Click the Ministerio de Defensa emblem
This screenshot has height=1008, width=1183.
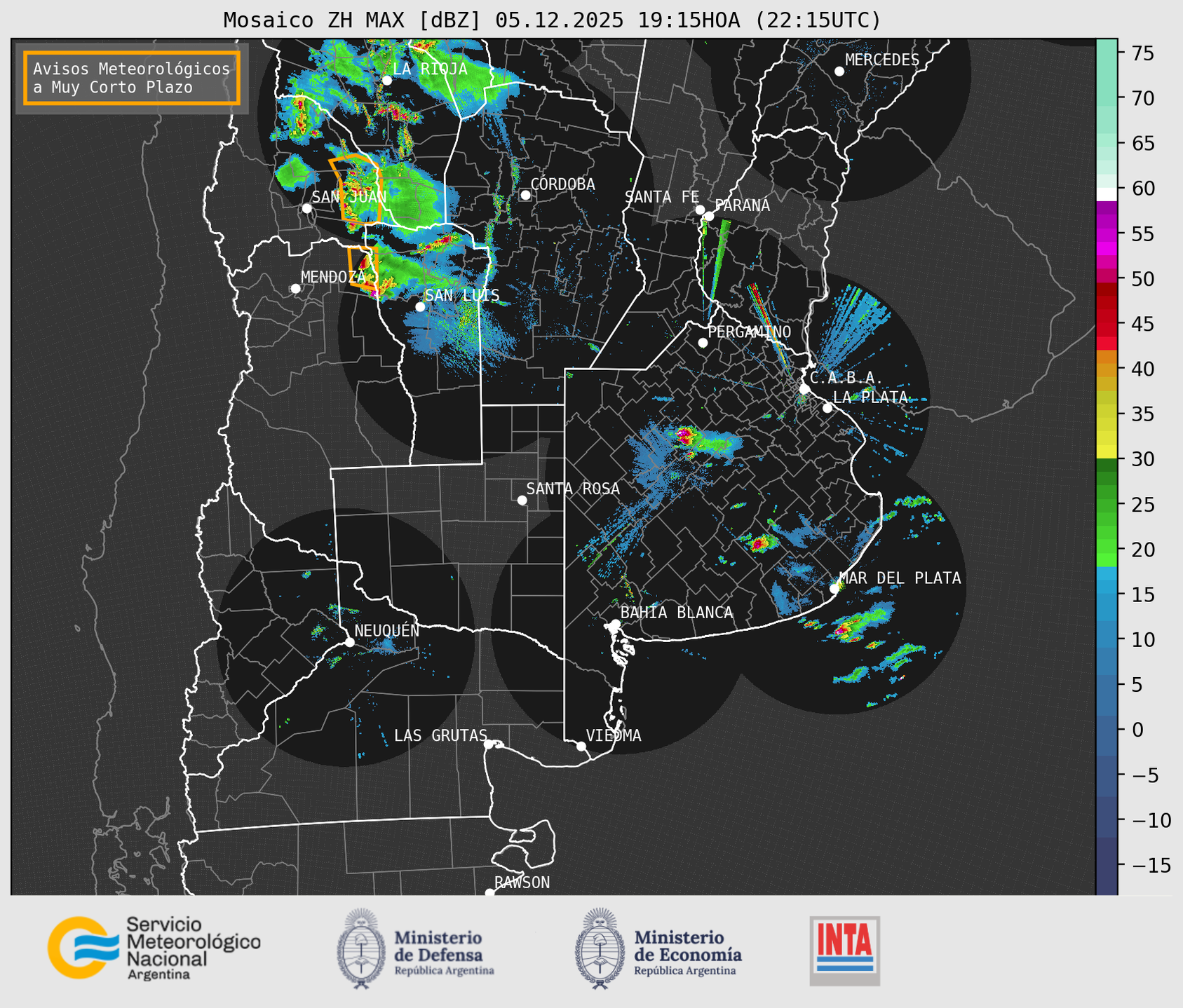pos(361,948)
